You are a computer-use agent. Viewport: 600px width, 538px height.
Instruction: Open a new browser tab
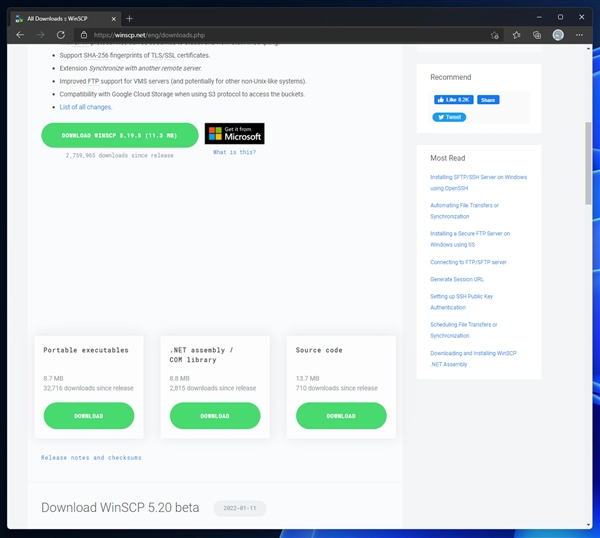pyautogui.click(x=129, y=18)
